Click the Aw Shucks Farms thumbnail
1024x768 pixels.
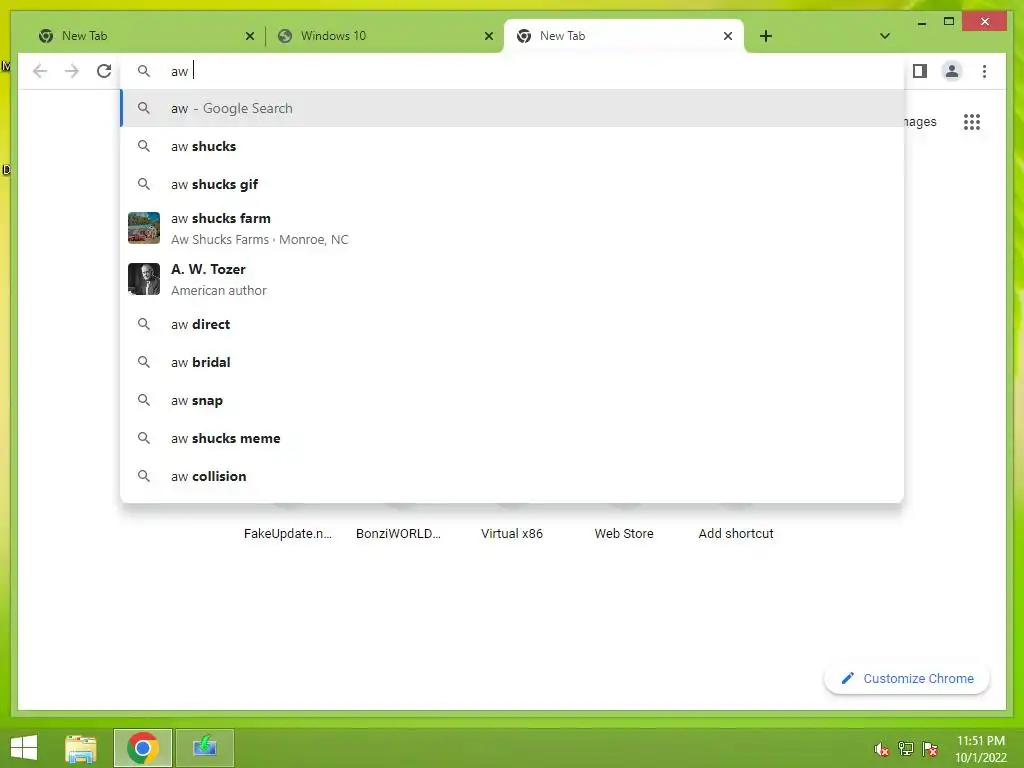click(x=144, y=228)
